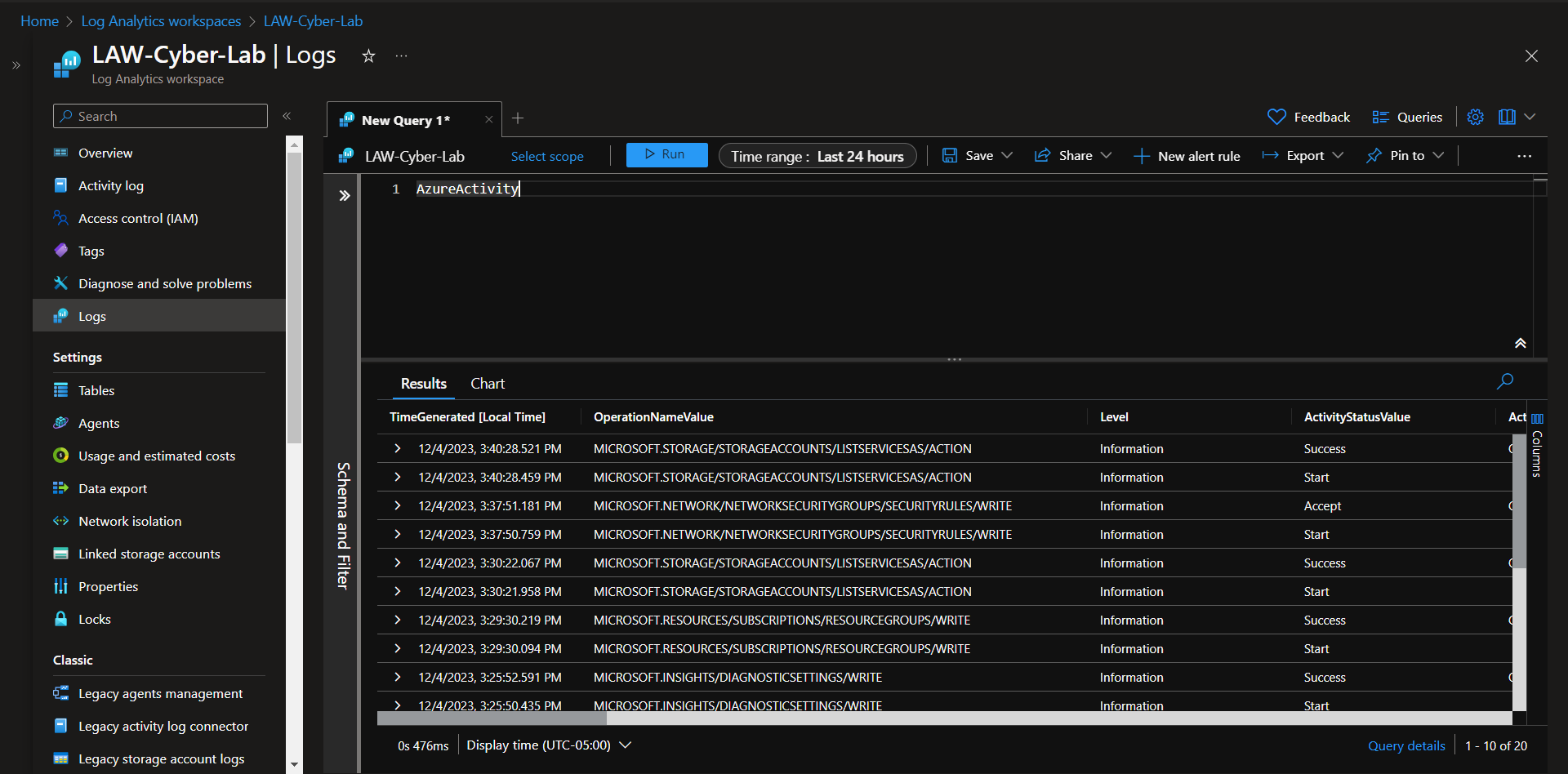Search results with the magnifier icon

tap(1505, 381)
